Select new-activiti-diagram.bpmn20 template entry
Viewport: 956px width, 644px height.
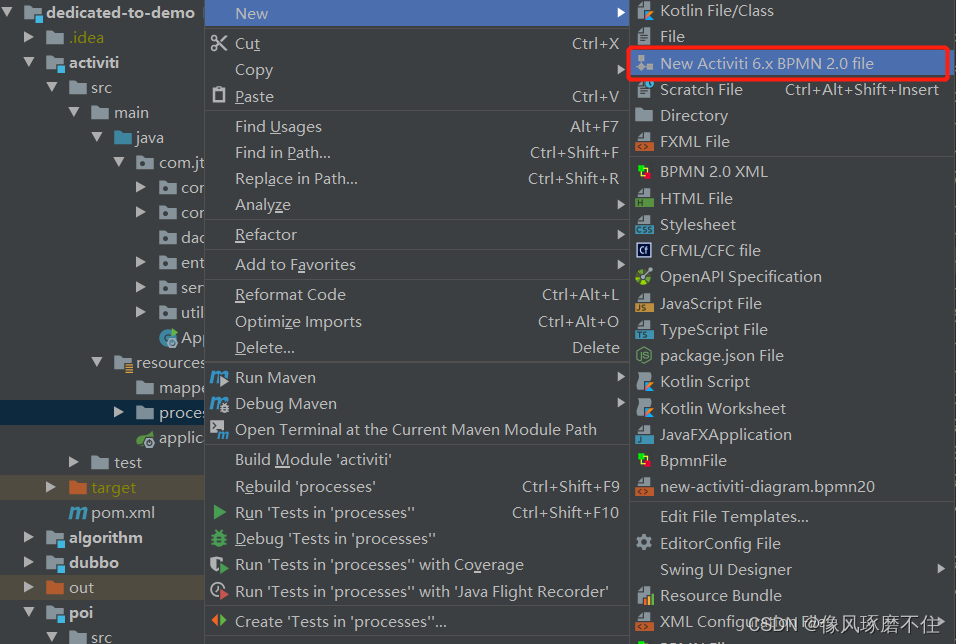pyautogui.click(x=791, y=487)
